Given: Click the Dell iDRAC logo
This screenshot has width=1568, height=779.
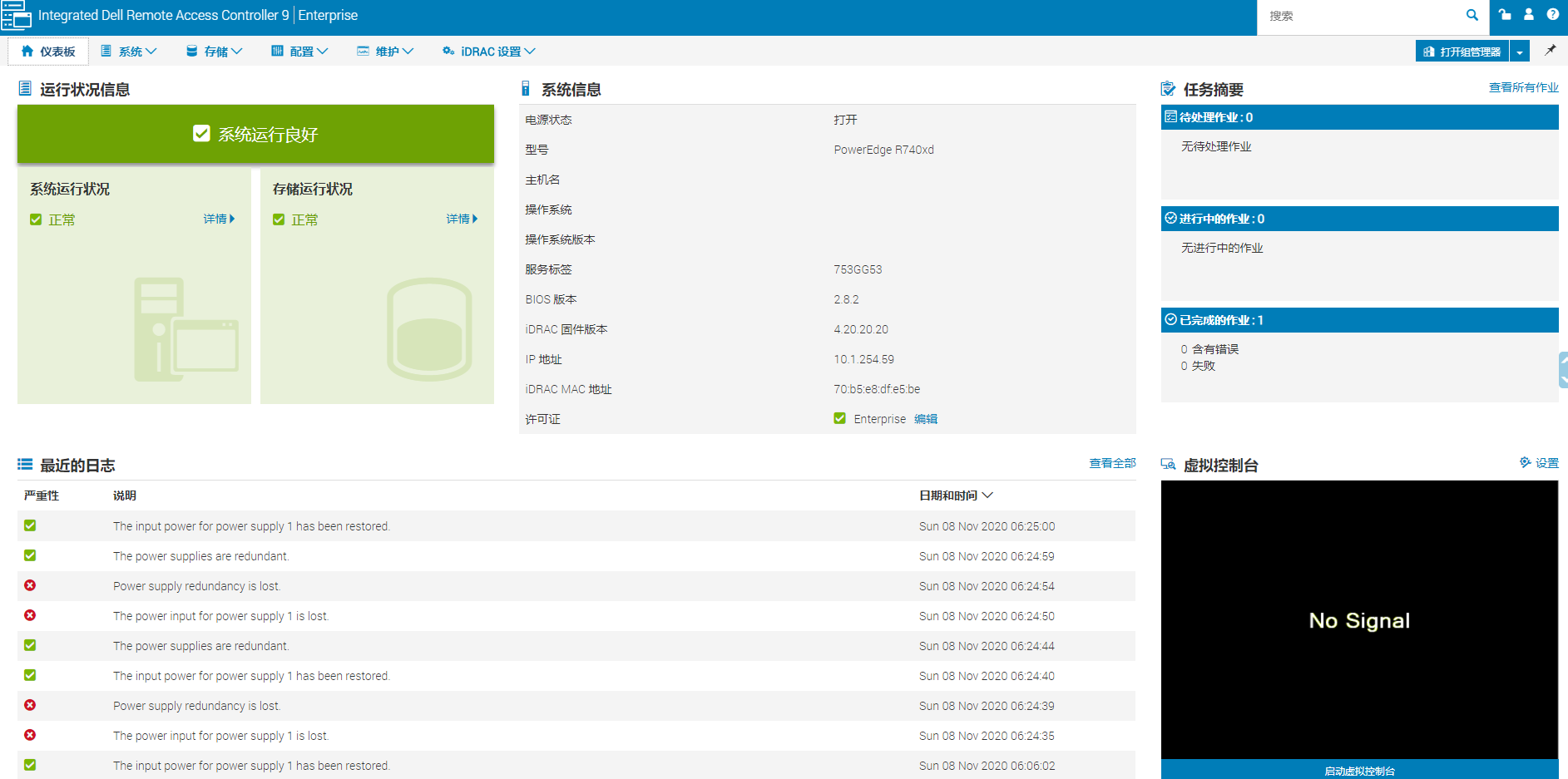Looking at the screenshot, I should coord(17,16).
